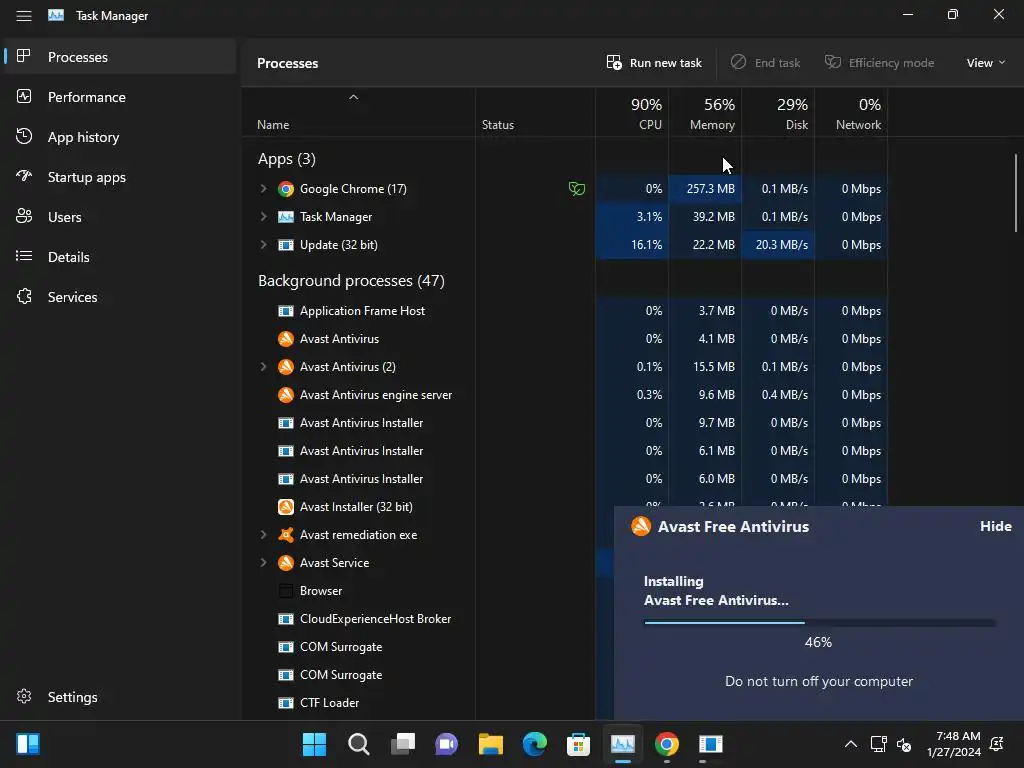
Task: Open Task View on taskbar
Action: tap(402, 744)
